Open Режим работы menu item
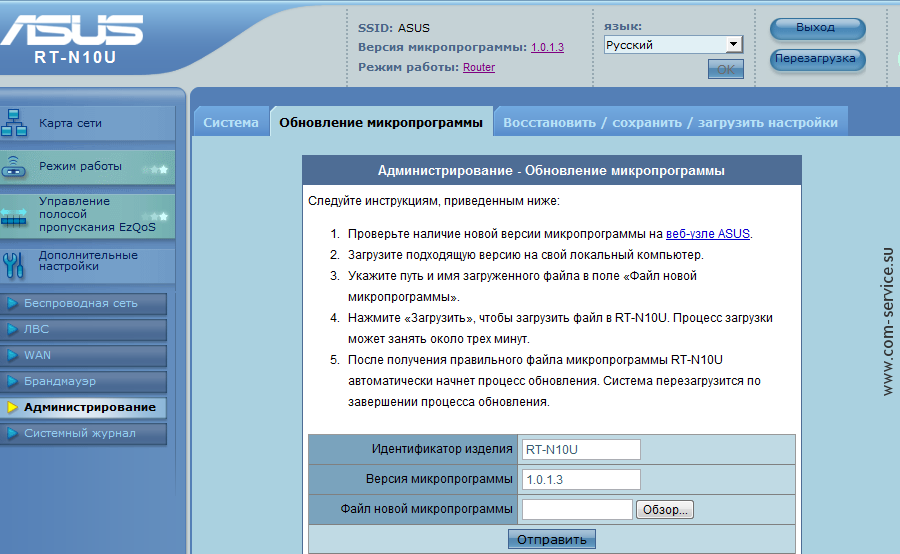900x554 pixels. tap(87, 167)
